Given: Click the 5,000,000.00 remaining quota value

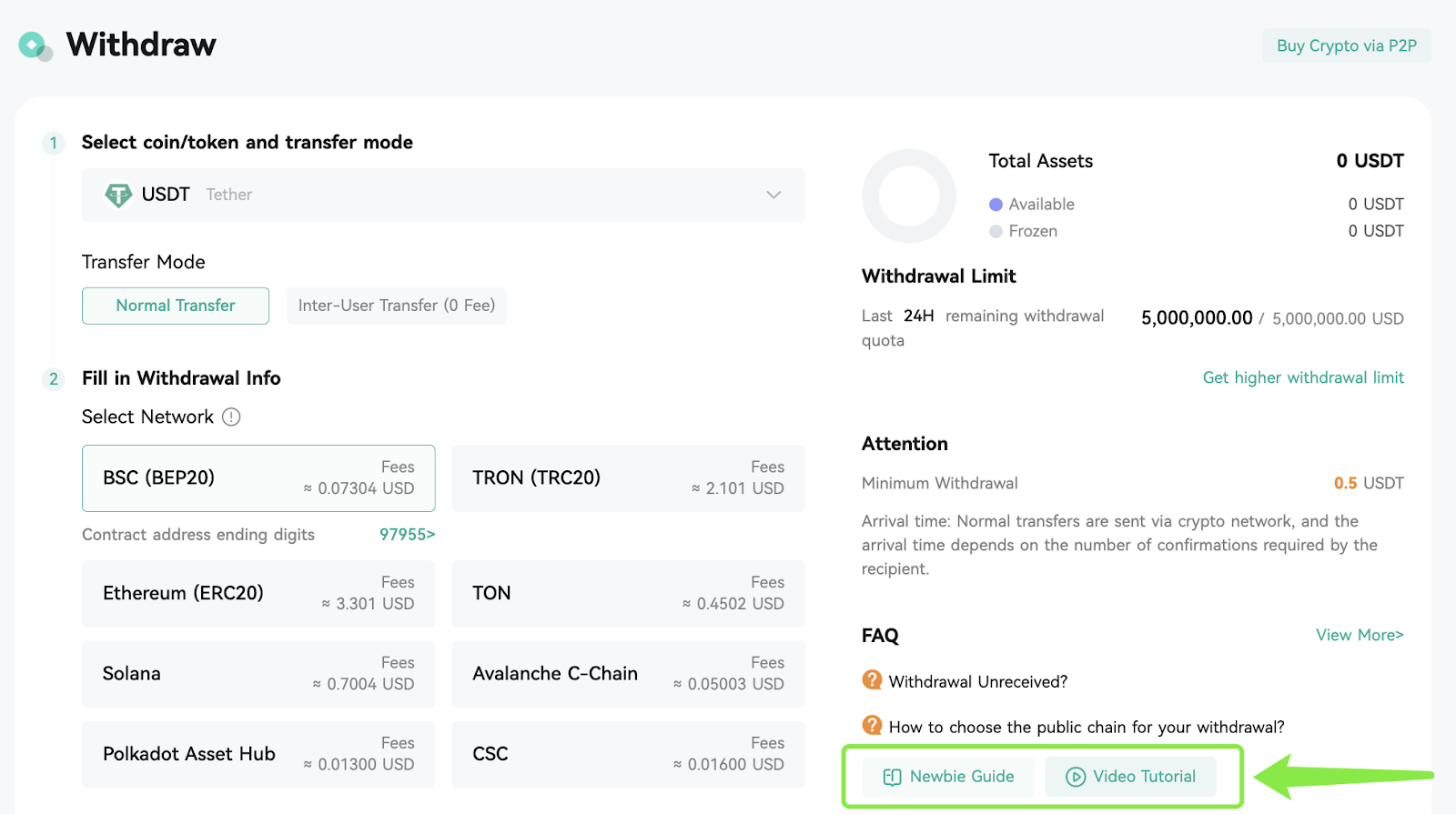Looking at the screenshot, I should [1197, 318].
